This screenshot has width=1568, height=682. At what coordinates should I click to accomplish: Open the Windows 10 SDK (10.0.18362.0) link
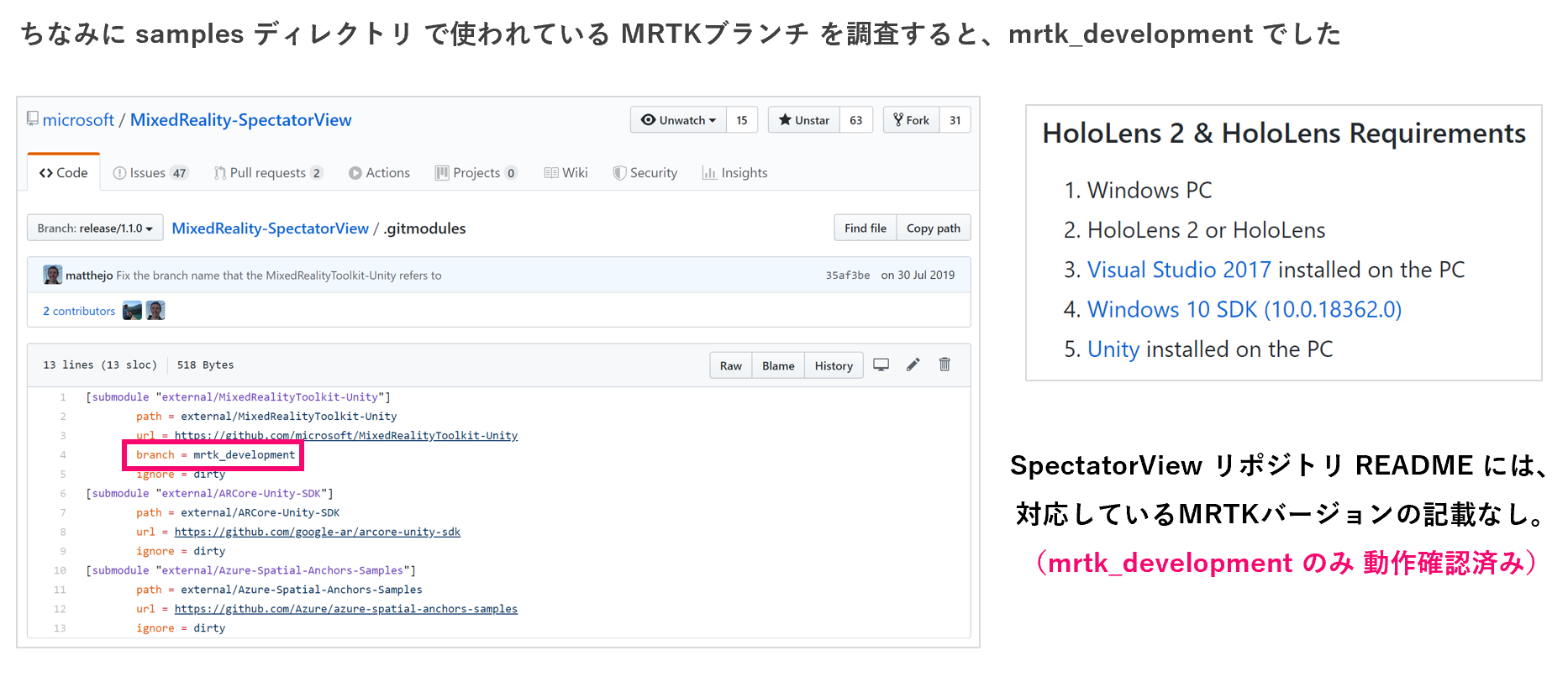[1244, 309]
